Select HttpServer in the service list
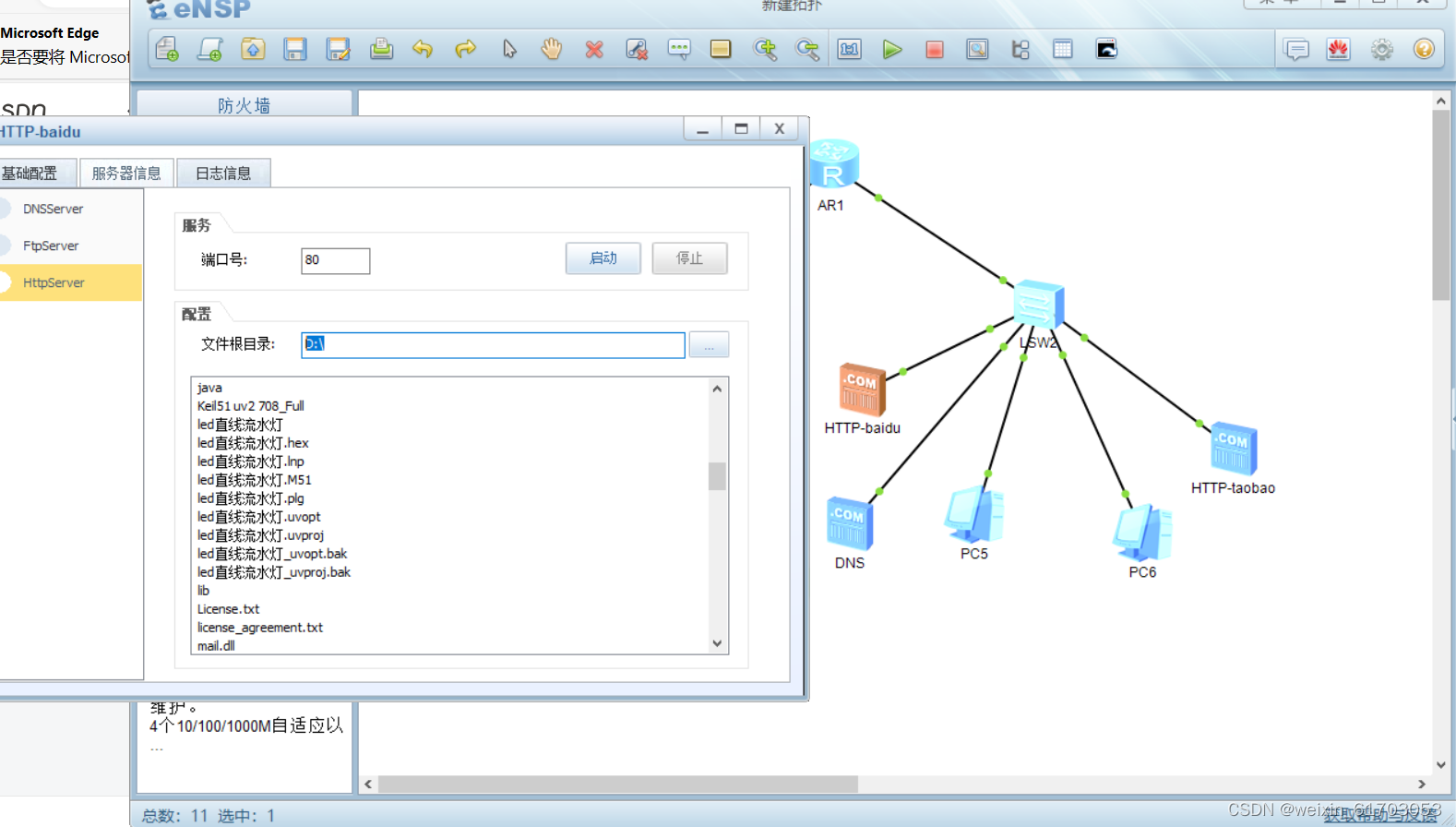1456x827 pixels. pyautogui.click(x=71, y=282)
